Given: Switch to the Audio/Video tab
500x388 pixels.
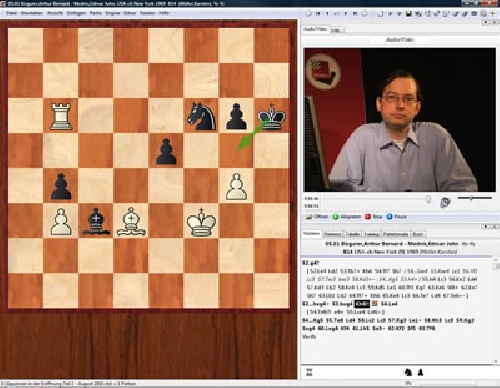Looking at the screenshot, I should tap(315, 29).
